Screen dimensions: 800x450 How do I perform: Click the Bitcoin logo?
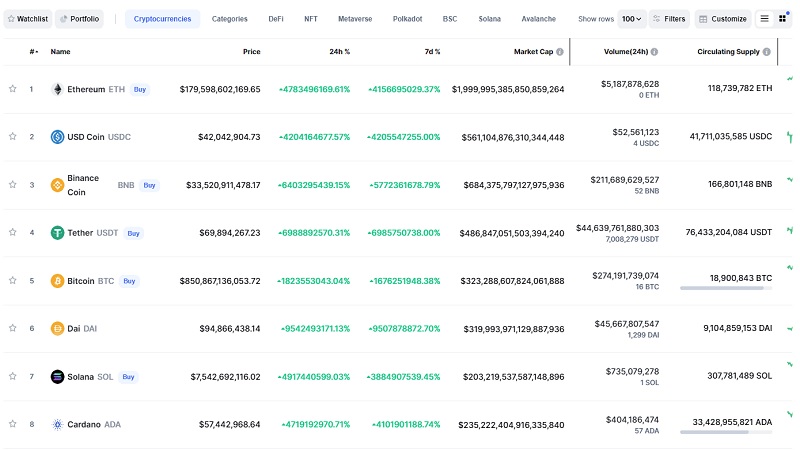tap(57, 281)
